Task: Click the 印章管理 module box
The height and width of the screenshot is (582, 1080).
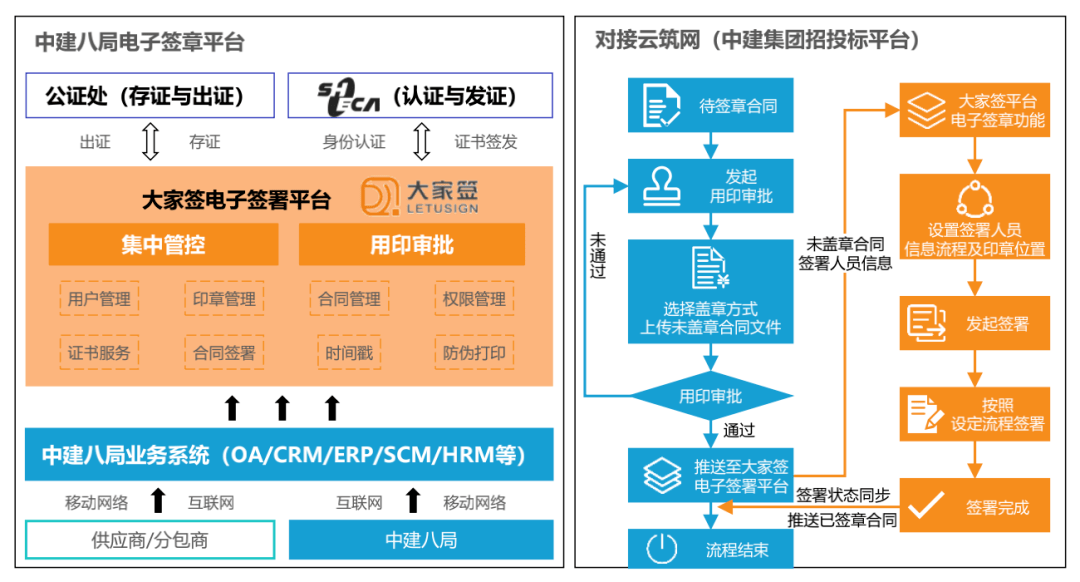Action: (224, 299)
